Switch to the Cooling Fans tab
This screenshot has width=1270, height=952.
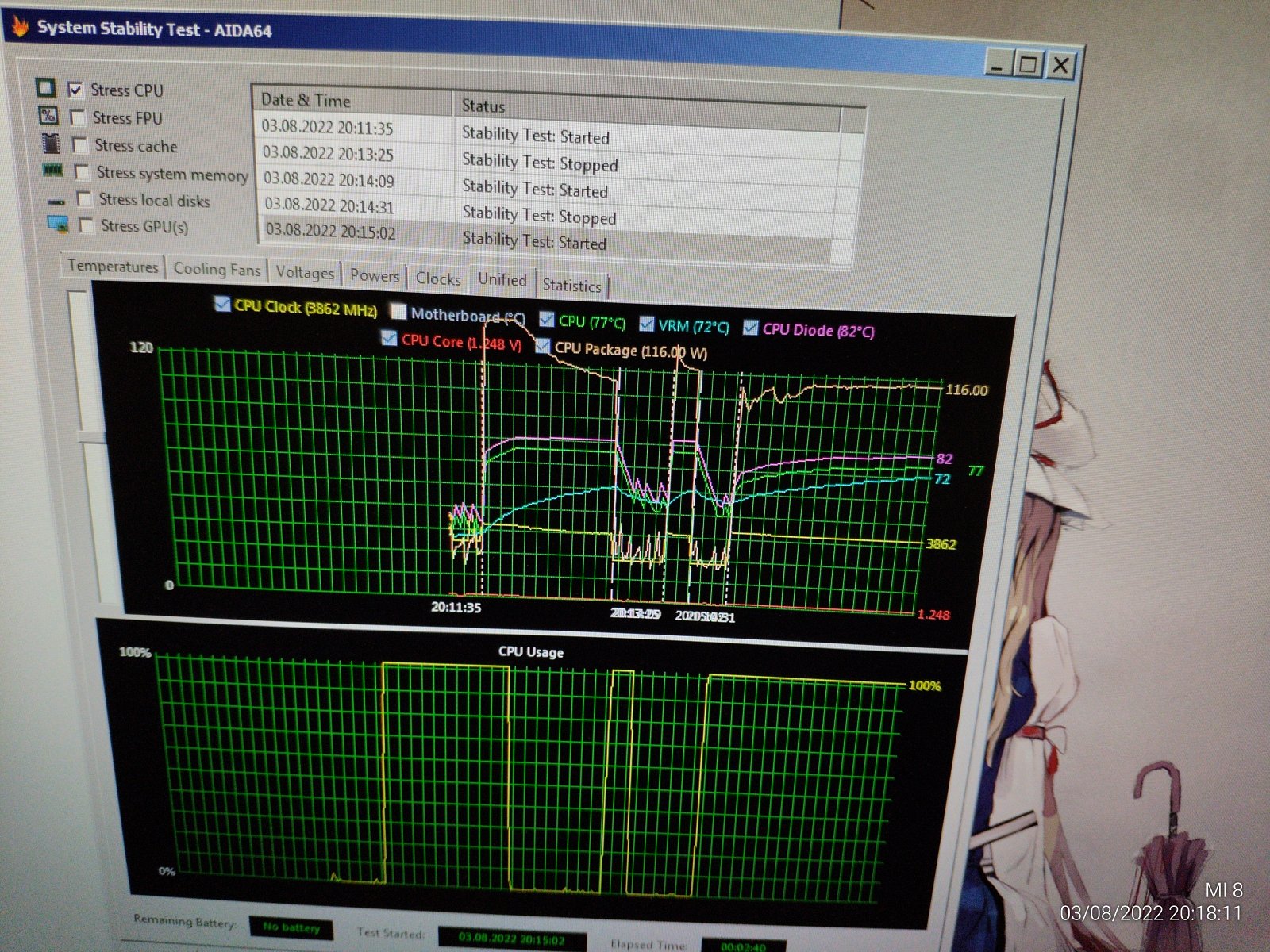217,270
